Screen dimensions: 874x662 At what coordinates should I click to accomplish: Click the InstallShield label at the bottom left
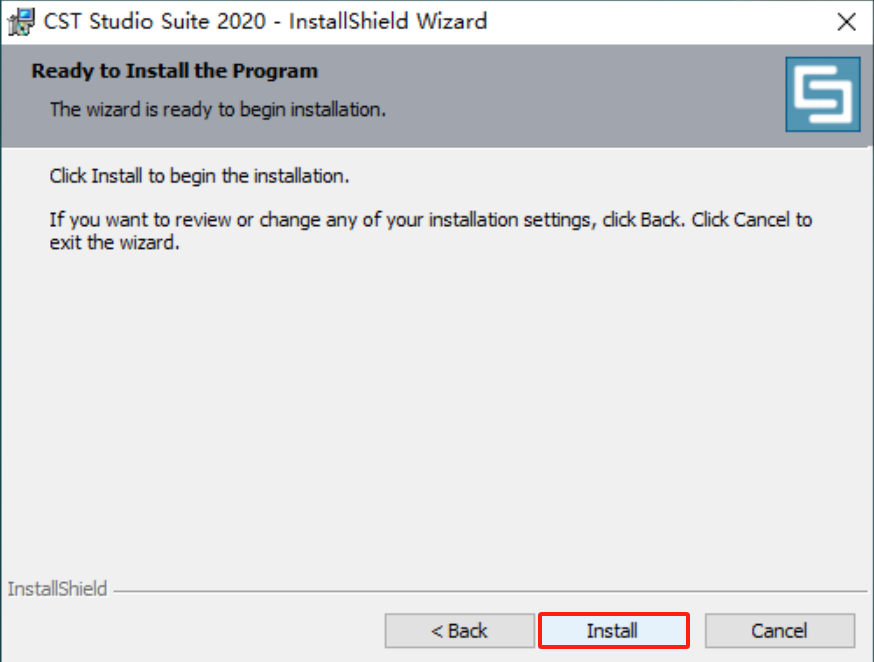57,589
